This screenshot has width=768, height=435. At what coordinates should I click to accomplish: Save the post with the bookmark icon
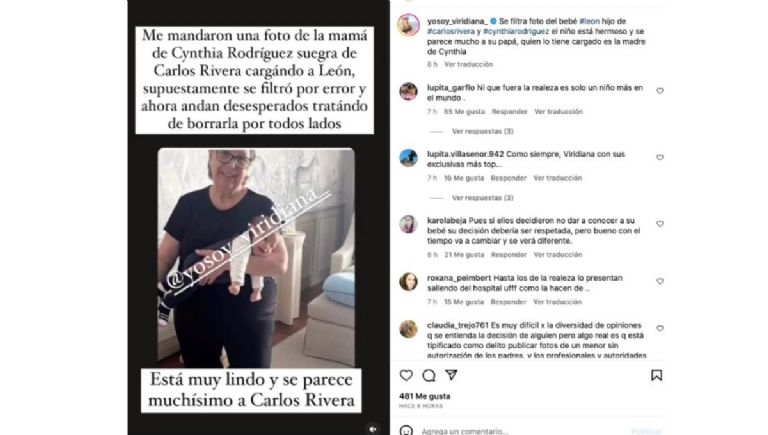coord(656,375)
